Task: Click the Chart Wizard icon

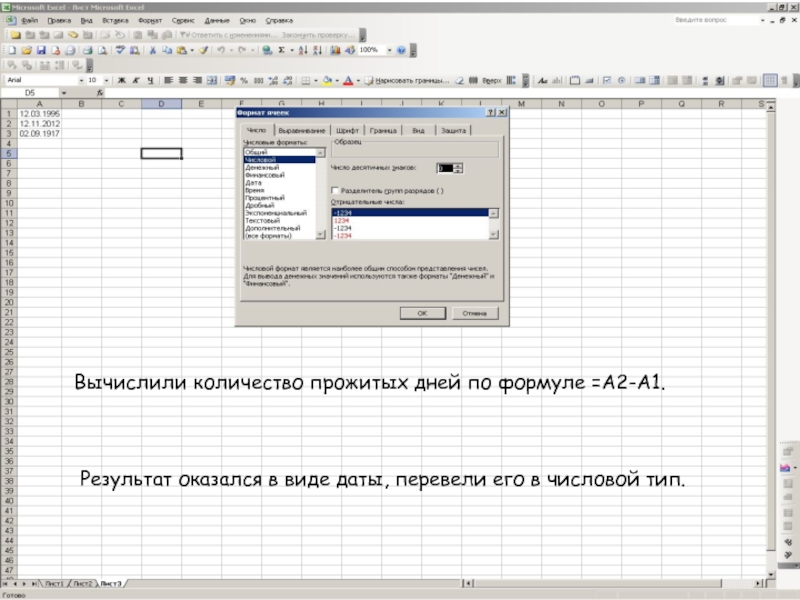Action: 336,49
